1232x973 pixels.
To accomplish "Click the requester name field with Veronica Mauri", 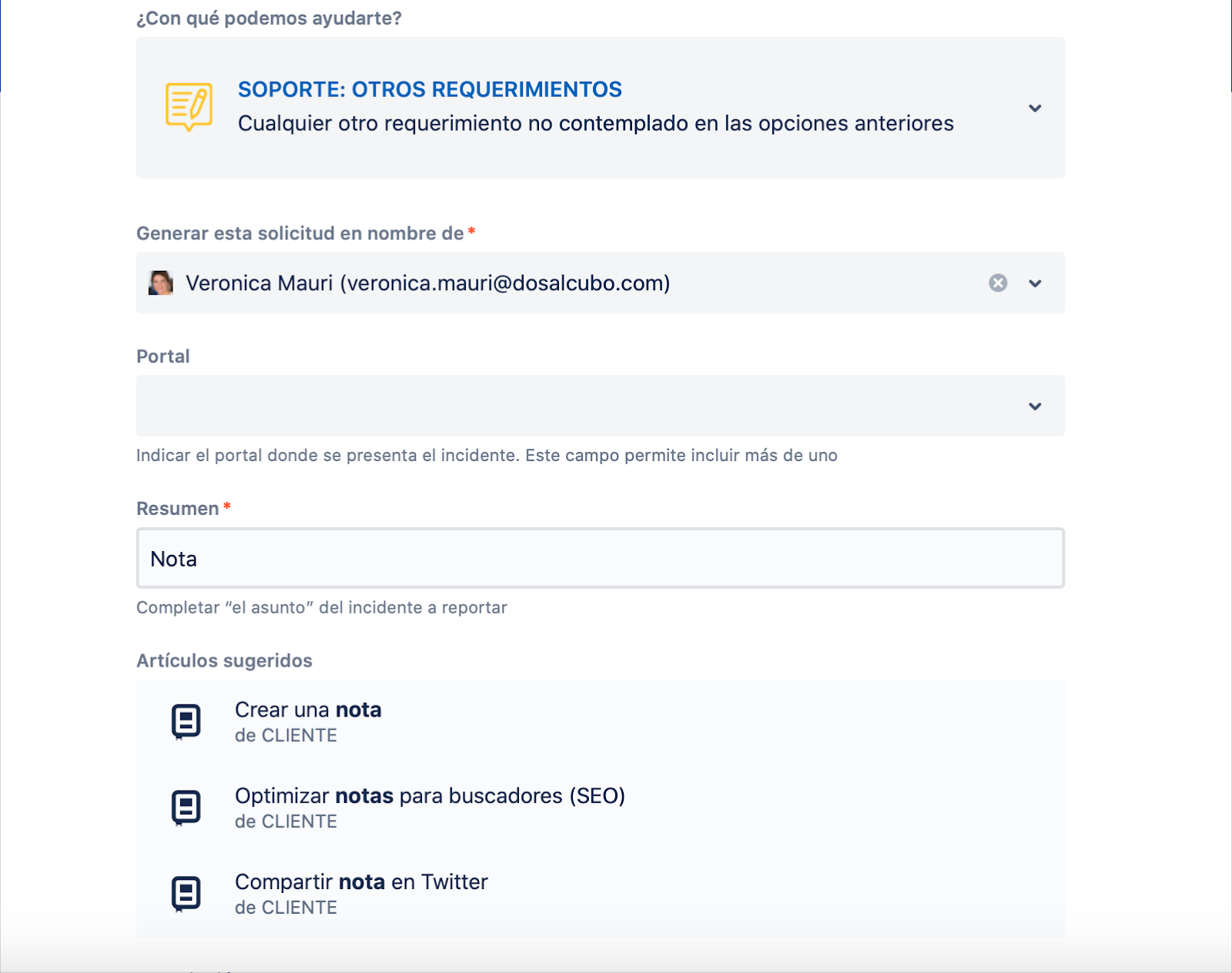I will (428, 283).
